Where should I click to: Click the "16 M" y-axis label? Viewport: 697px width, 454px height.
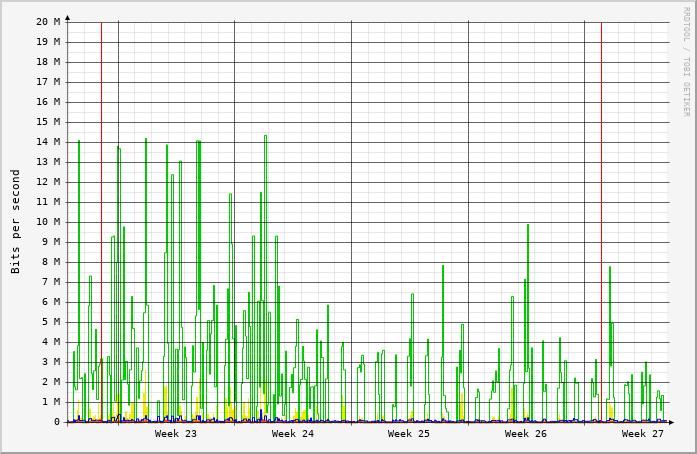(x=48, y=102)
